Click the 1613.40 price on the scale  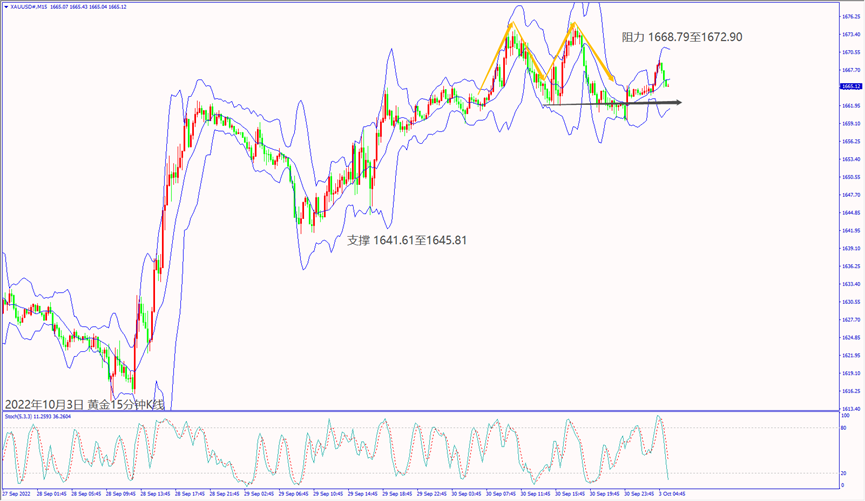850,409
